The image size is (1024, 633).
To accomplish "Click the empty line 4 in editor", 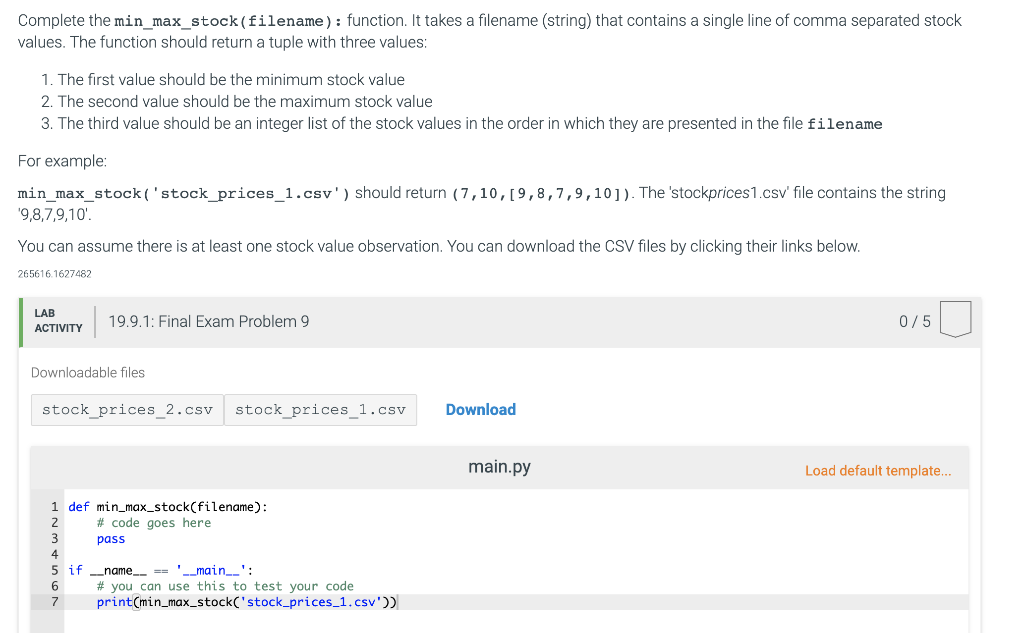I will (516, 555).
